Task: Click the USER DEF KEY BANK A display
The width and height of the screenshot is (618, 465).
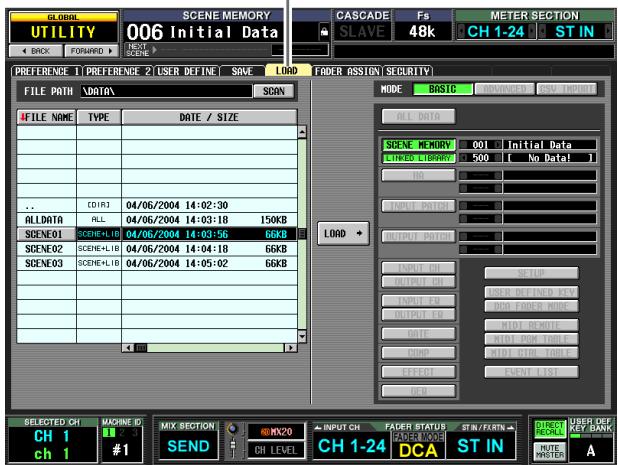Action: pyautogui.click(x=590, y=450)
